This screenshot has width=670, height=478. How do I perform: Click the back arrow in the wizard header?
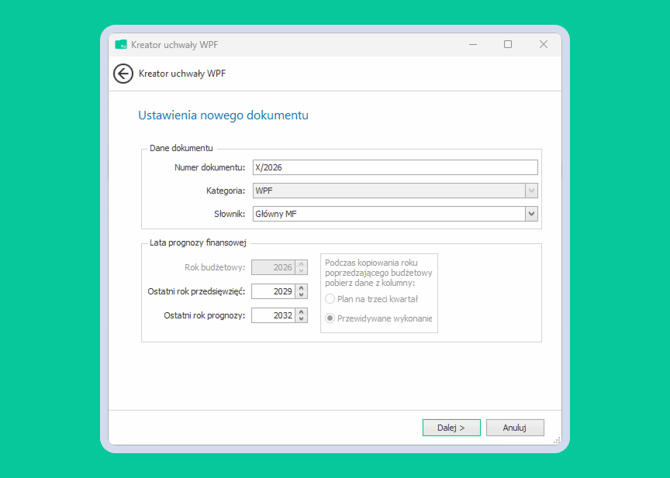click(x=123, y=74)
